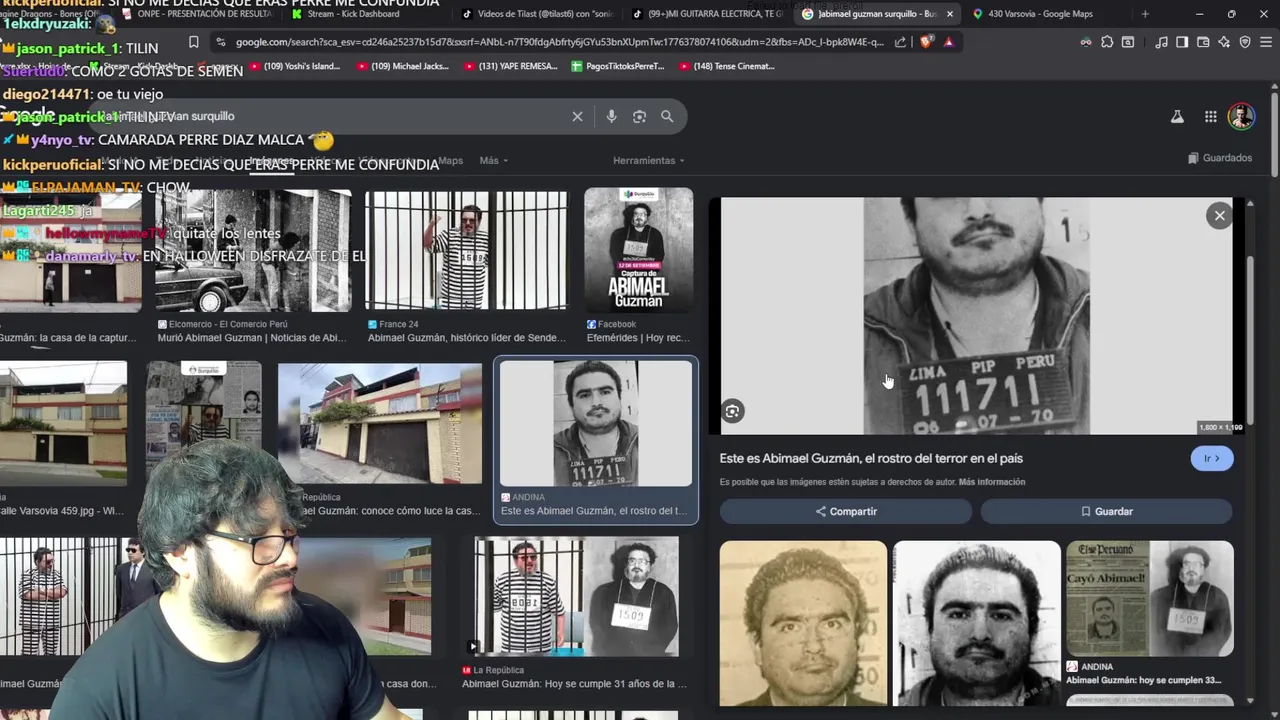This screenshot has width=1280, height=720.
Task: Open Search Labs flask icon
Action: [x=1177, y=116]
